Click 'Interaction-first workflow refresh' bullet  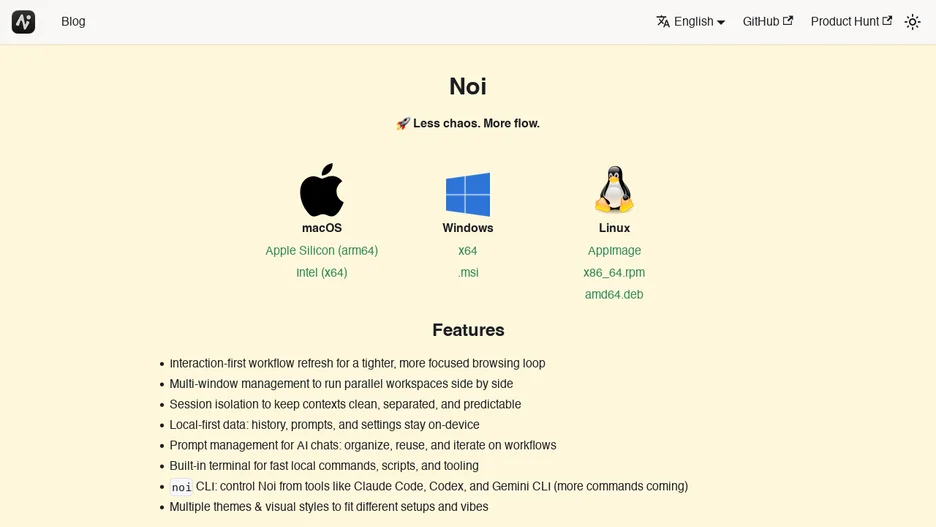(x=357, y=363)
